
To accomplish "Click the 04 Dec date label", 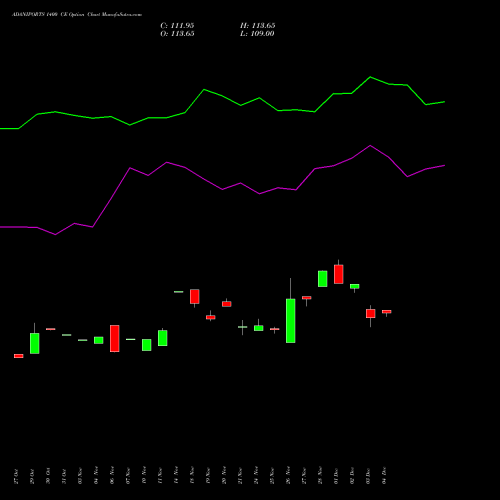I will click(x=384, y=476).
